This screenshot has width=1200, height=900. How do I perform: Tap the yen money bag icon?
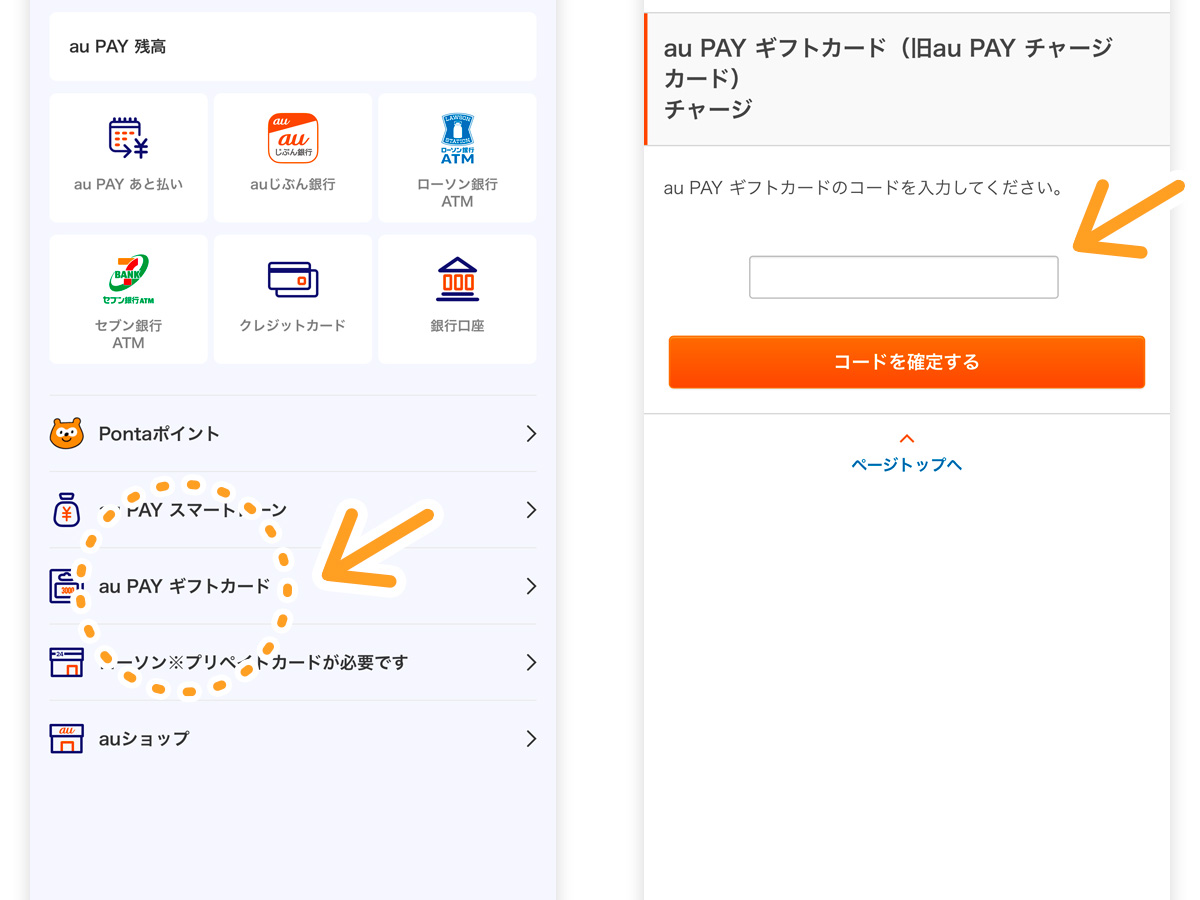(66, 510)
